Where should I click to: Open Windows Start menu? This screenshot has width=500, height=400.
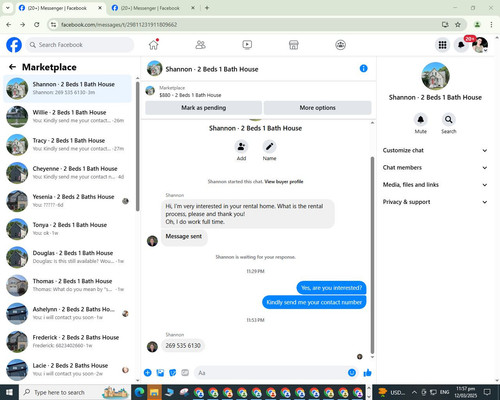click(9, 392)
